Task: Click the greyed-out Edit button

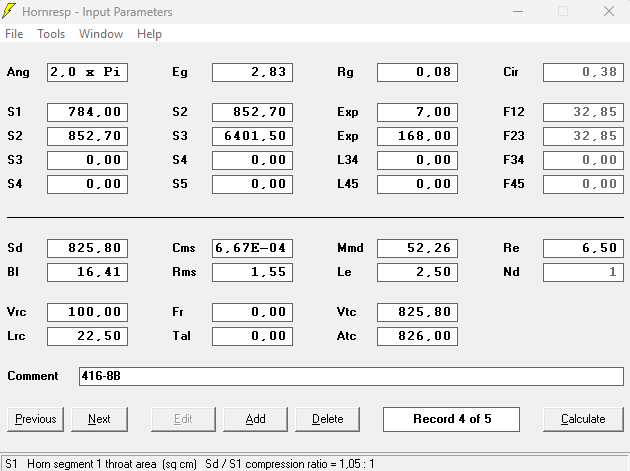Action: coord(183,419)
